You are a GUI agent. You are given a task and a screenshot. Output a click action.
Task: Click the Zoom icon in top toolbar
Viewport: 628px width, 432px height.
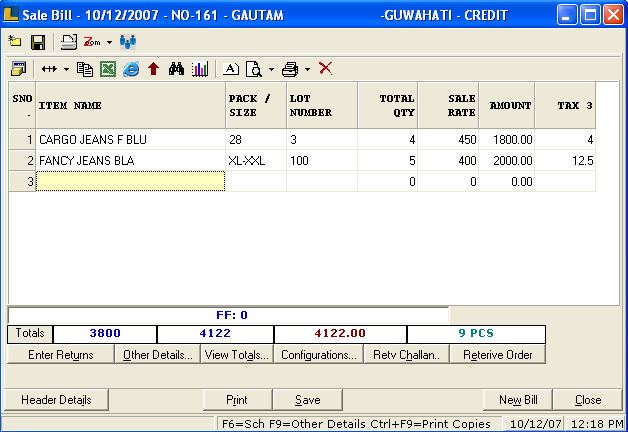point(92,42)
